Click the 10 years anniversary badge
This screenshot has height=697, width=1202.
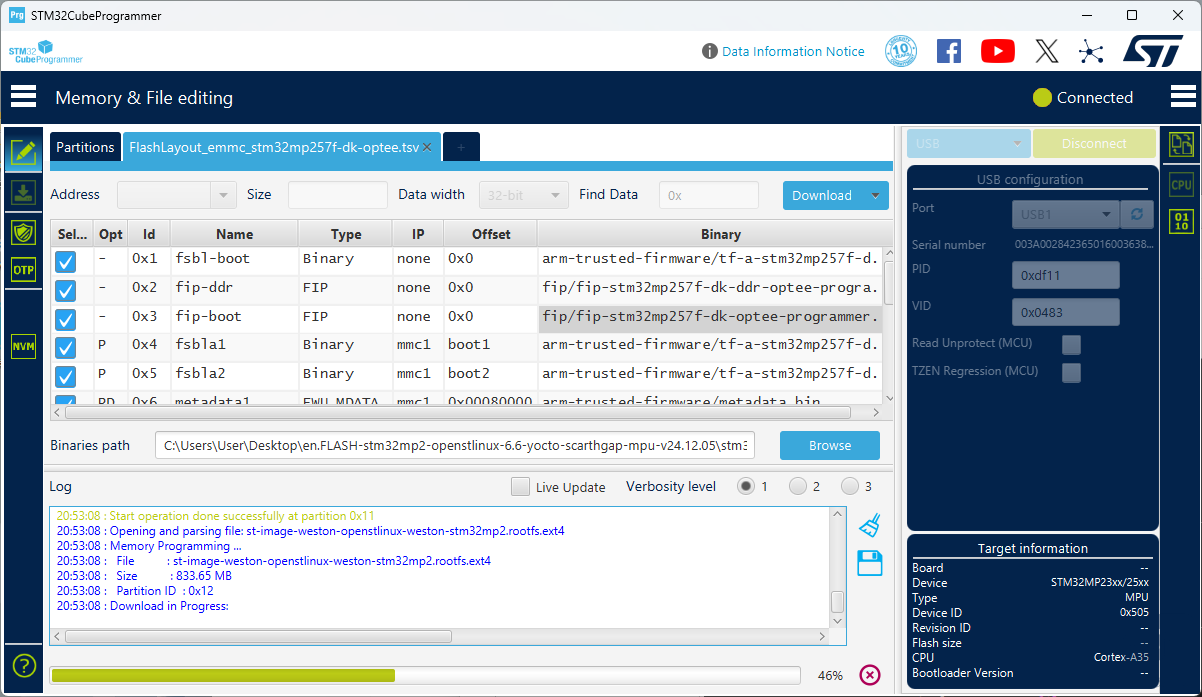(901, 51)
